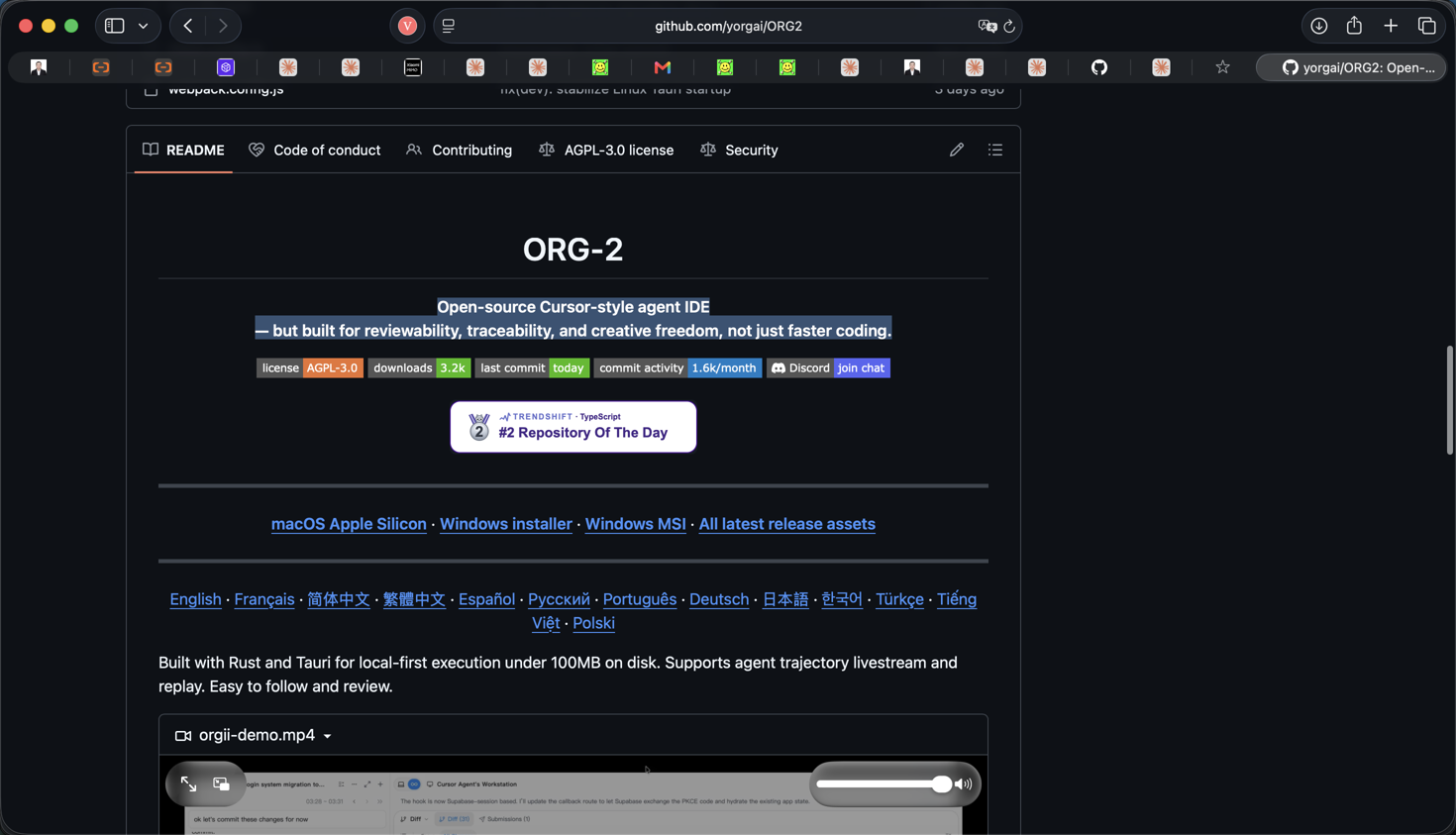Switch README to Русский
Viewport: 1456px width, 835px height.
pyautogui.click(x=559, y=599)
